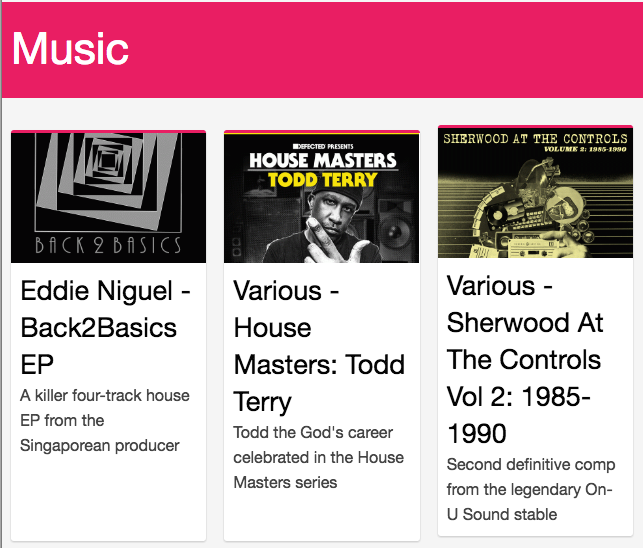This screenshot has height=548, width=643.
Task: Click the Second definitive comp description
Action: [x=528, y=489]
